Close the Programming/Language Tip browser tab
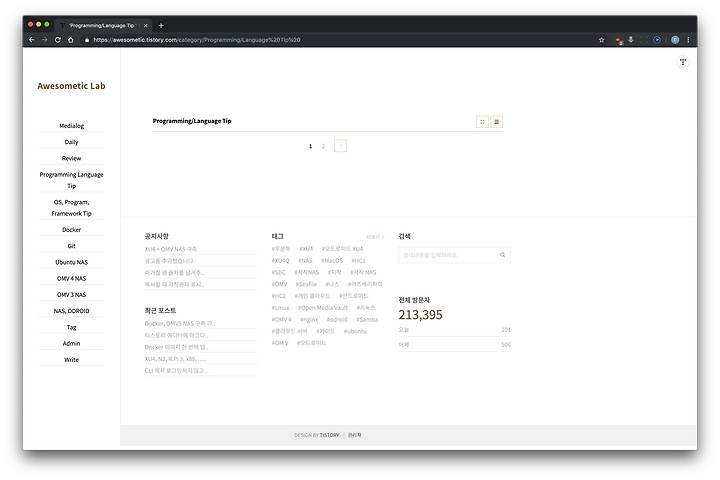Viewport: 720px width, 480px height. [146, 26]
